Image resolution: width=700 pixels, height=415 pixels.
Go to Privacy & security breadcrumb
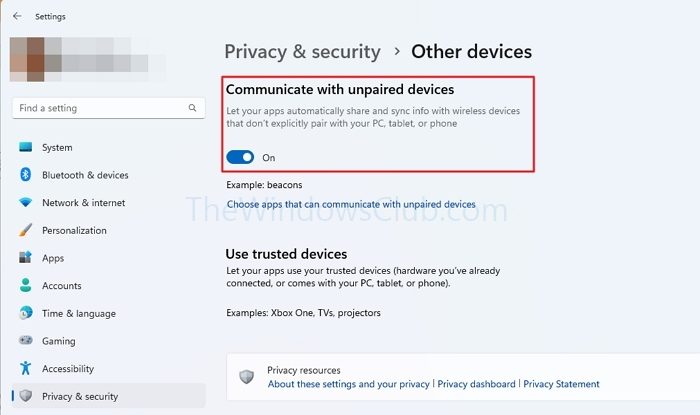[x=302, y=52]
